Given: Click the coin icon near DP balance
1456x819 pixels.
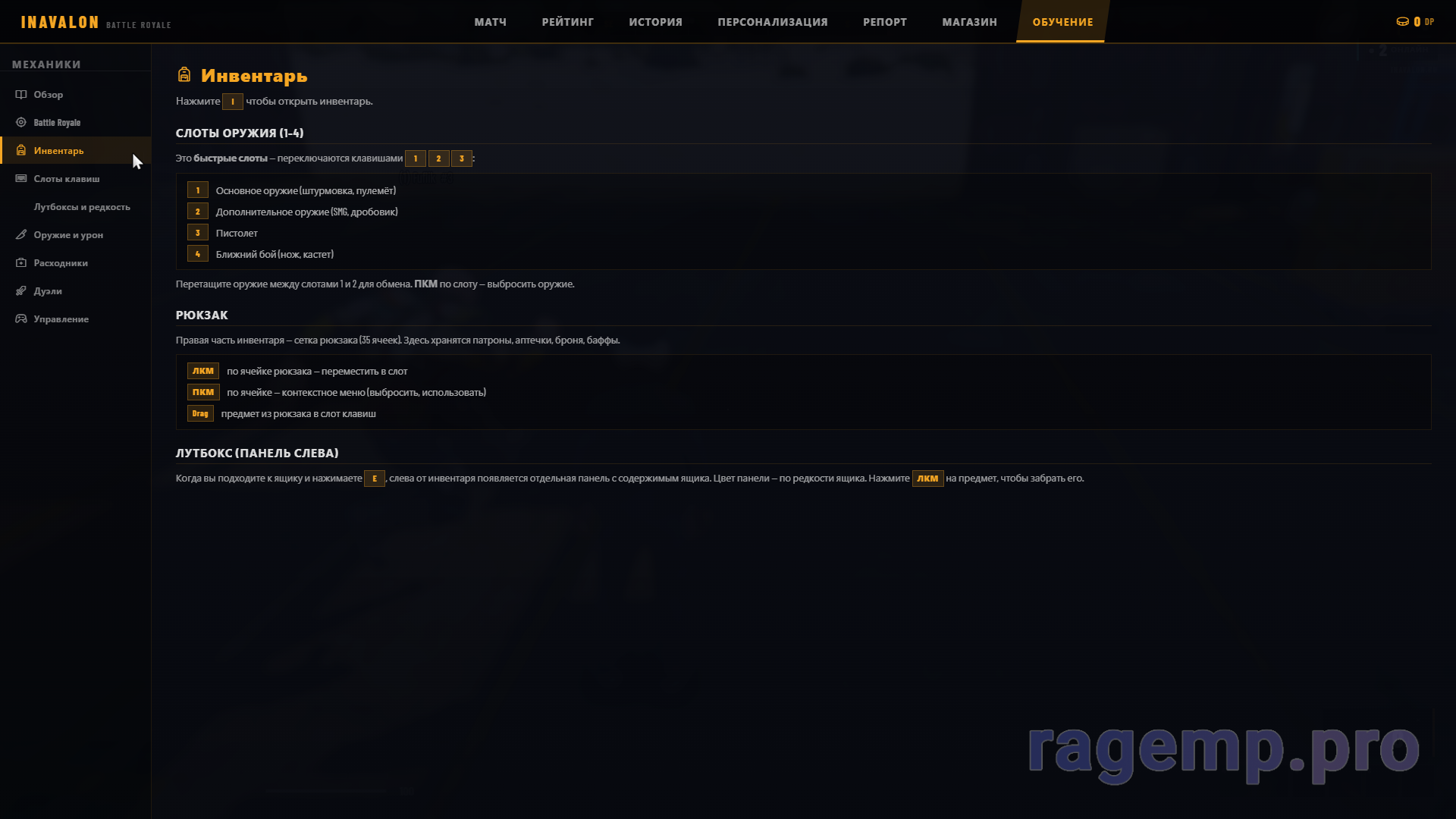Looking at the screenshot, I should click(1402, 22).
